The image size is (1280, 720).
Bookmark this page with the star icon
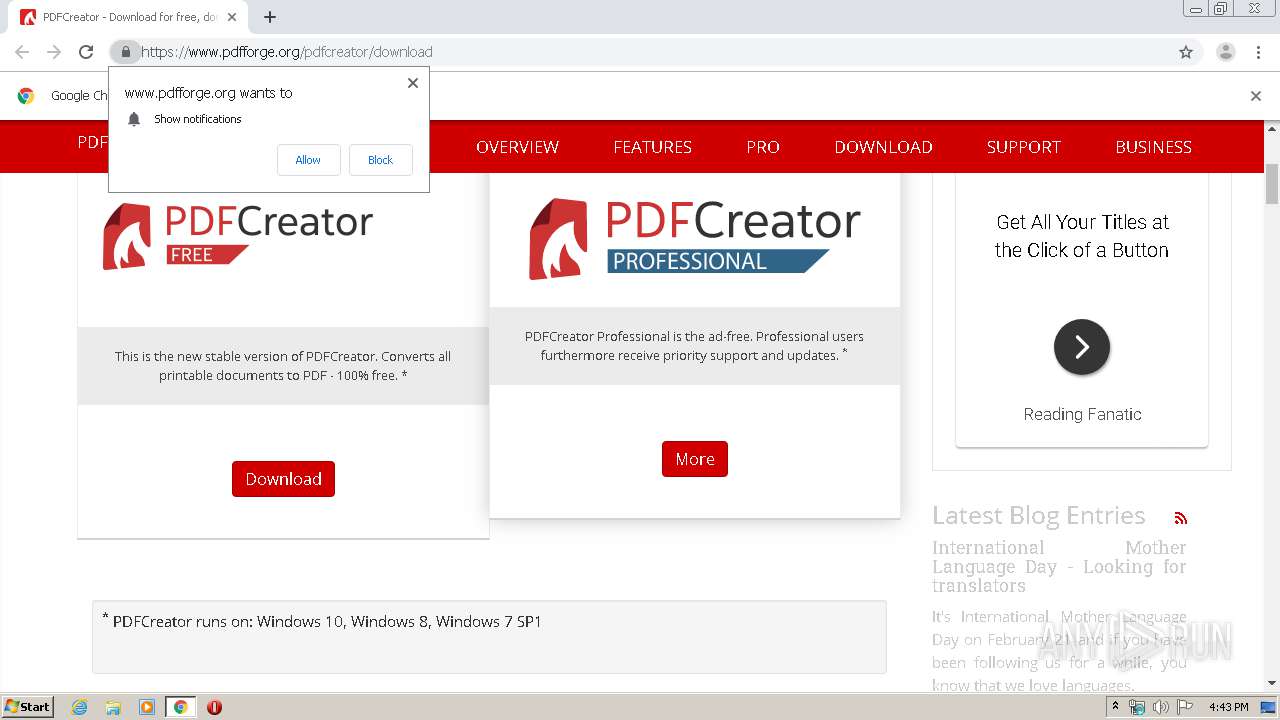click(1186, 52)
